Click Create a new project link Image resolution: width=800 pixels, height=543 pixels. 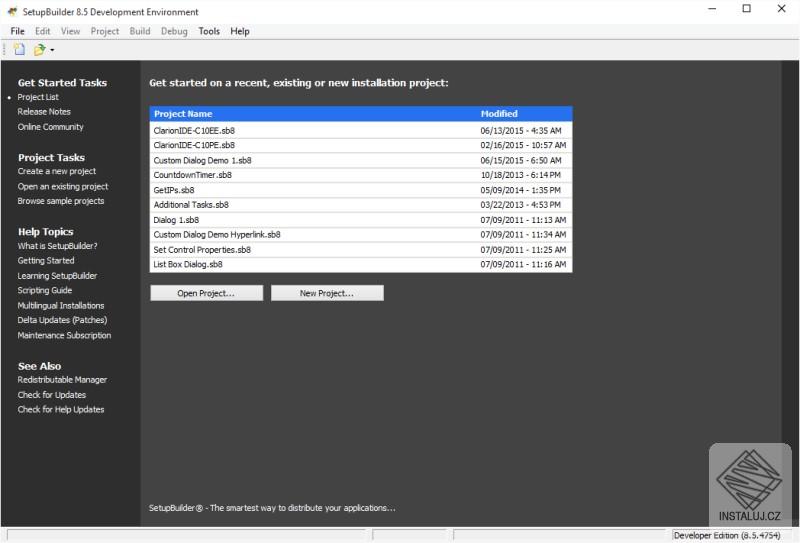[x=57, y=171]
